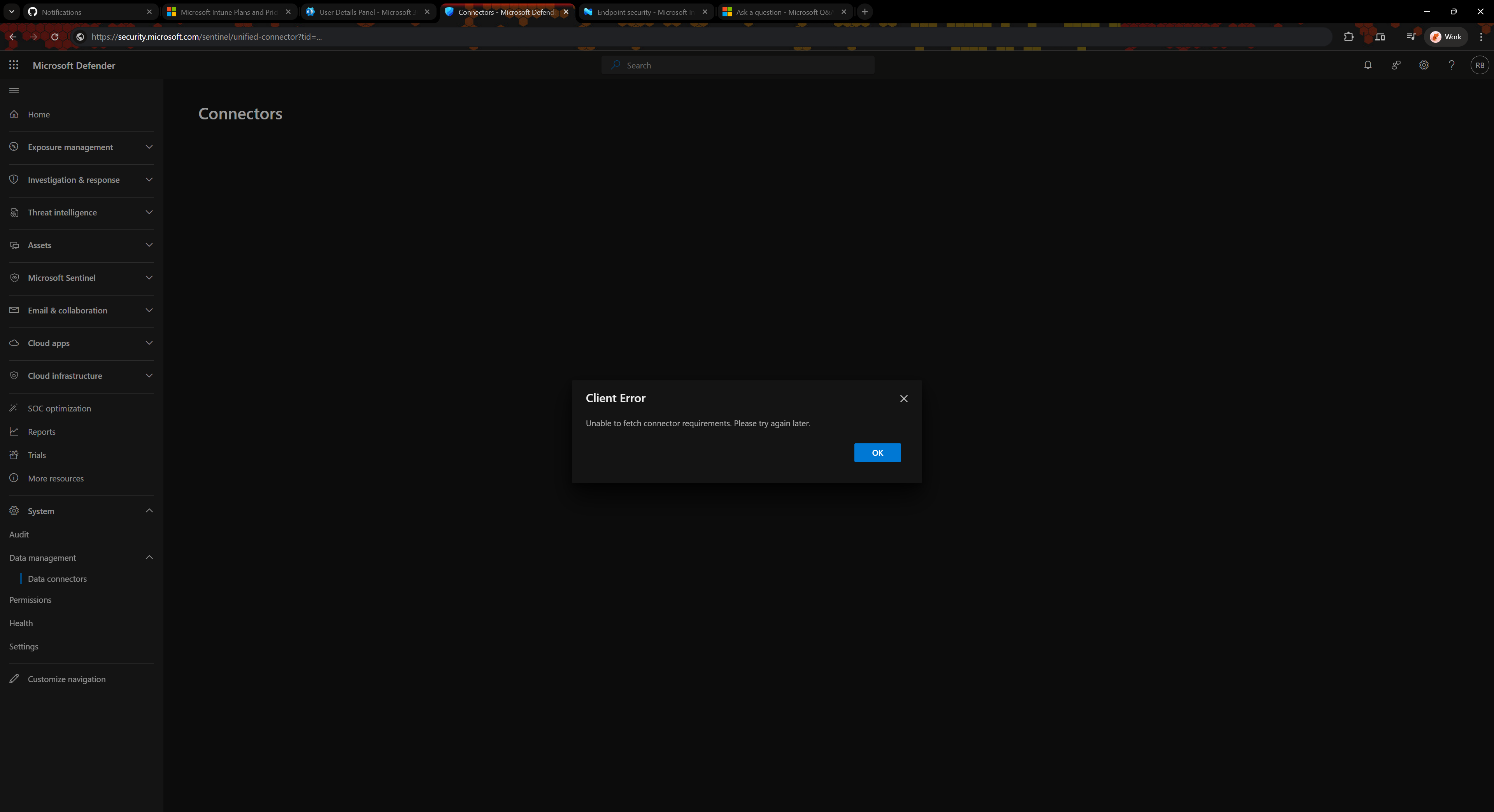Click the notifications bell icon

point(1368,65)
